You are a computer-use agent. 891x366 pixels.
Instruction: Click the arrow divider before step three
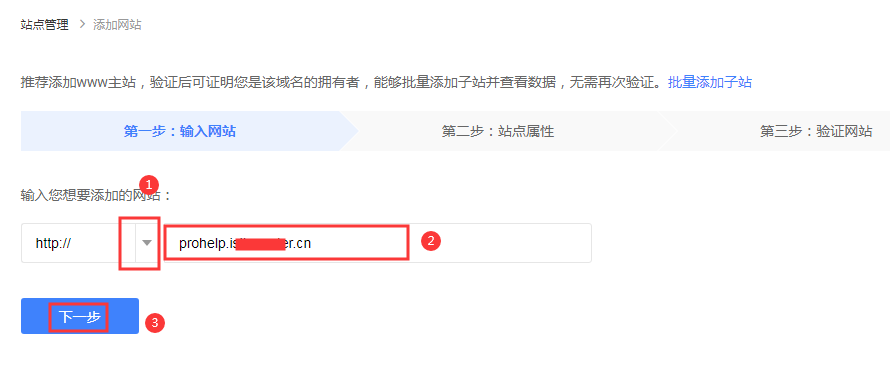coord(668,132)
